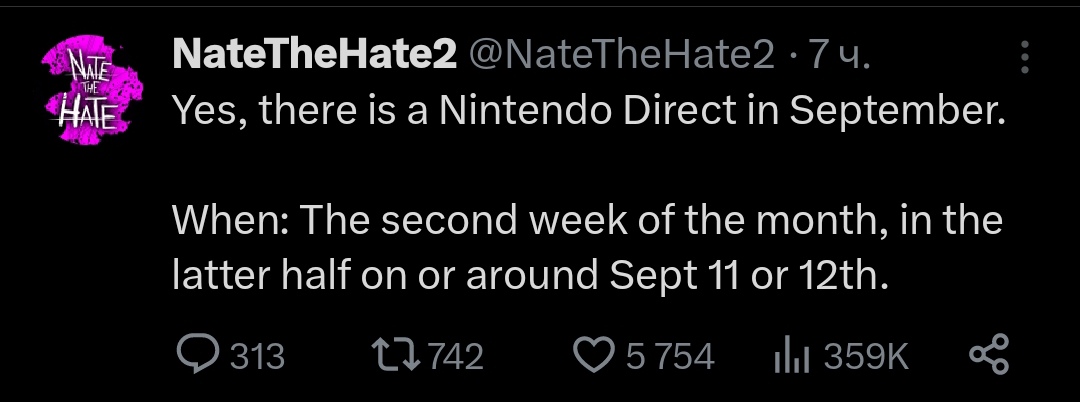
Task: Click the share icon on the tweet
Action: [990, 356]
